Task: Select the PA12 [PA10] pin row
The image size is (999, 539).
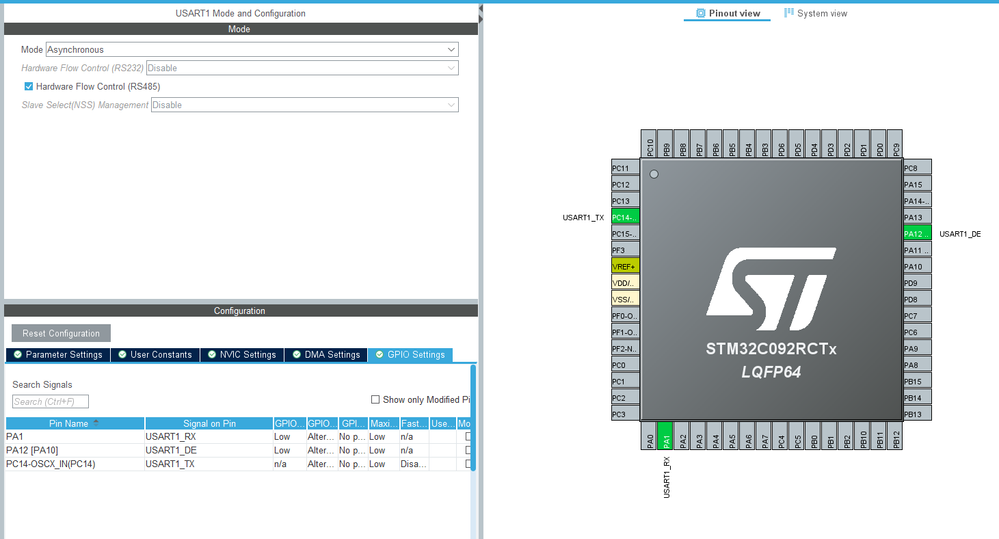Action: [239, 450]
